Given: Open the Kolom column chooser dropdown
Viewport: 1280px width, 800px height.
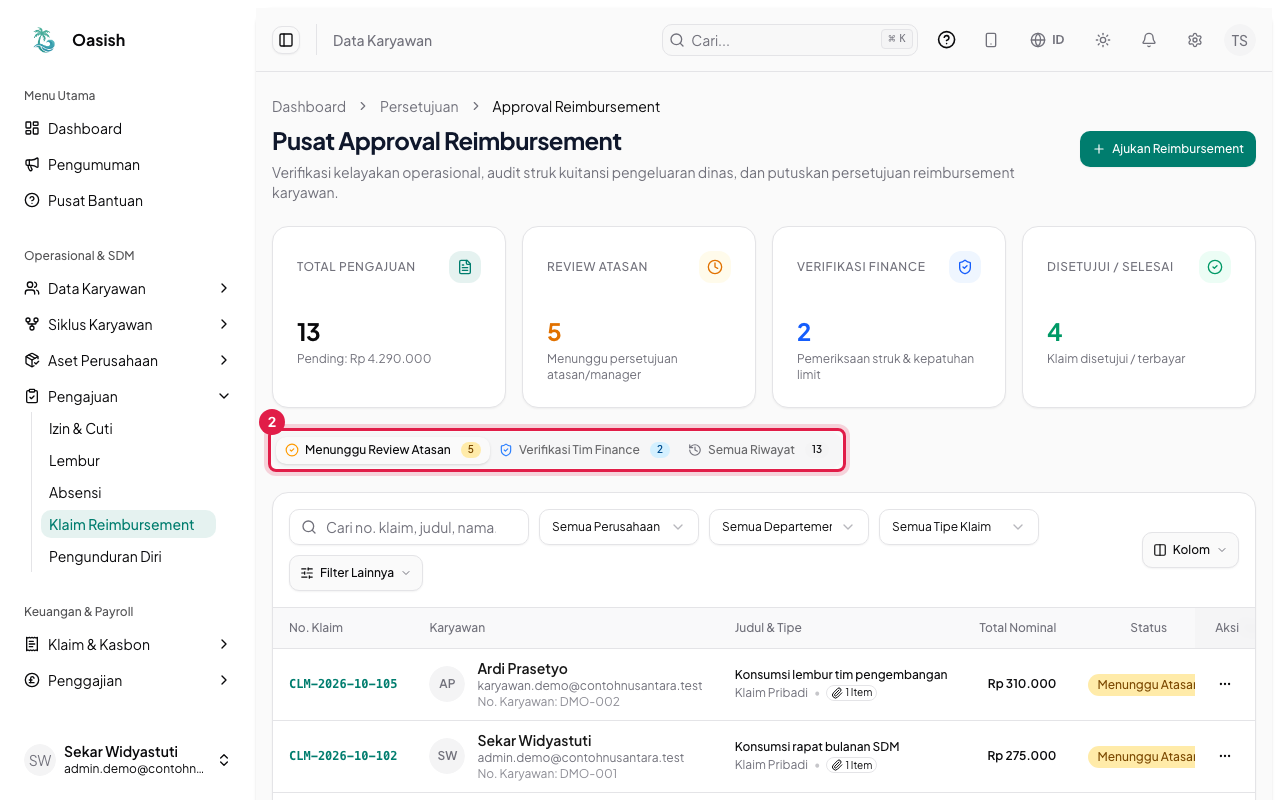Looking at the screenshot, I should (1190, 550).
